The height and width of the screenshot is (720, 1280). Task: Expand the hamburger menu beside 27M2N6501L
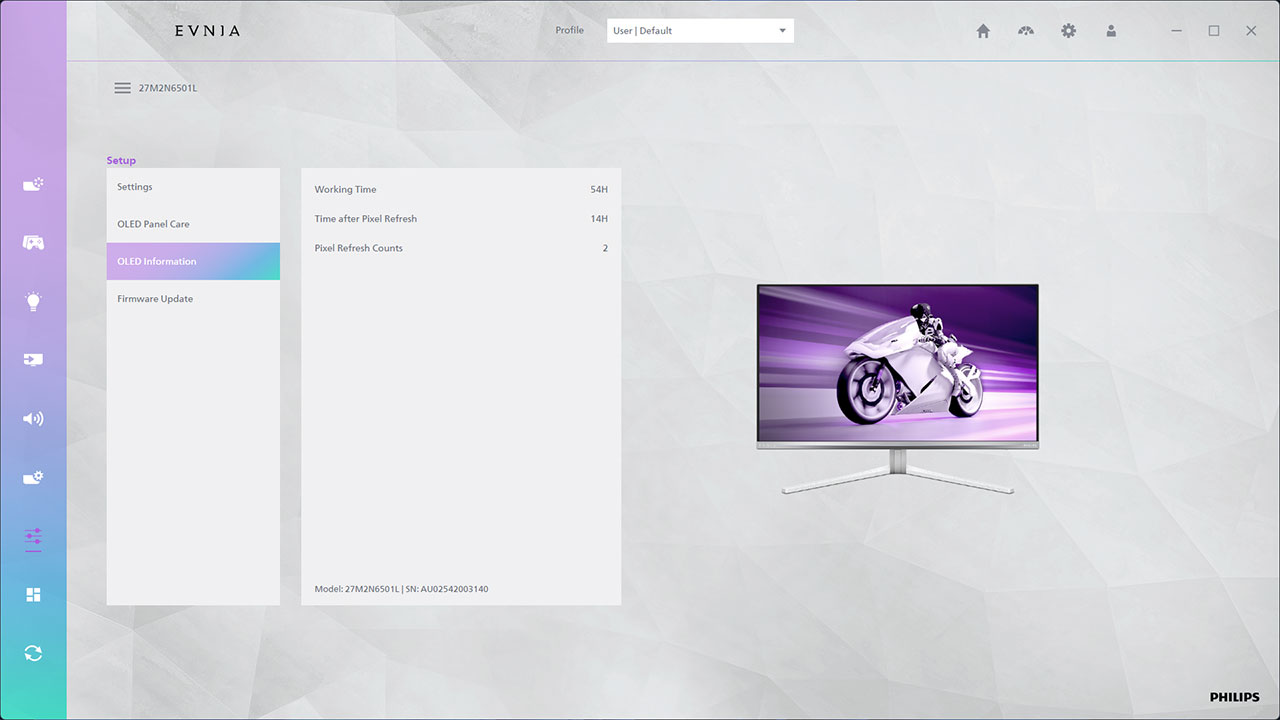click(x=122, y=88)
